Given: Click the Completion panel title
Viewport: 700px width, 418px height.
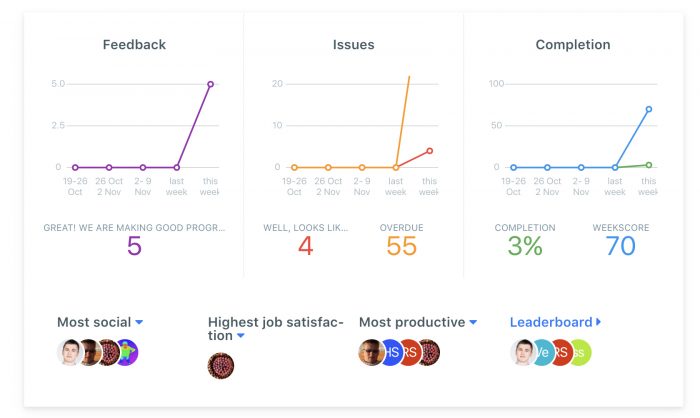Looking at the screenshot, I should 573,45.
